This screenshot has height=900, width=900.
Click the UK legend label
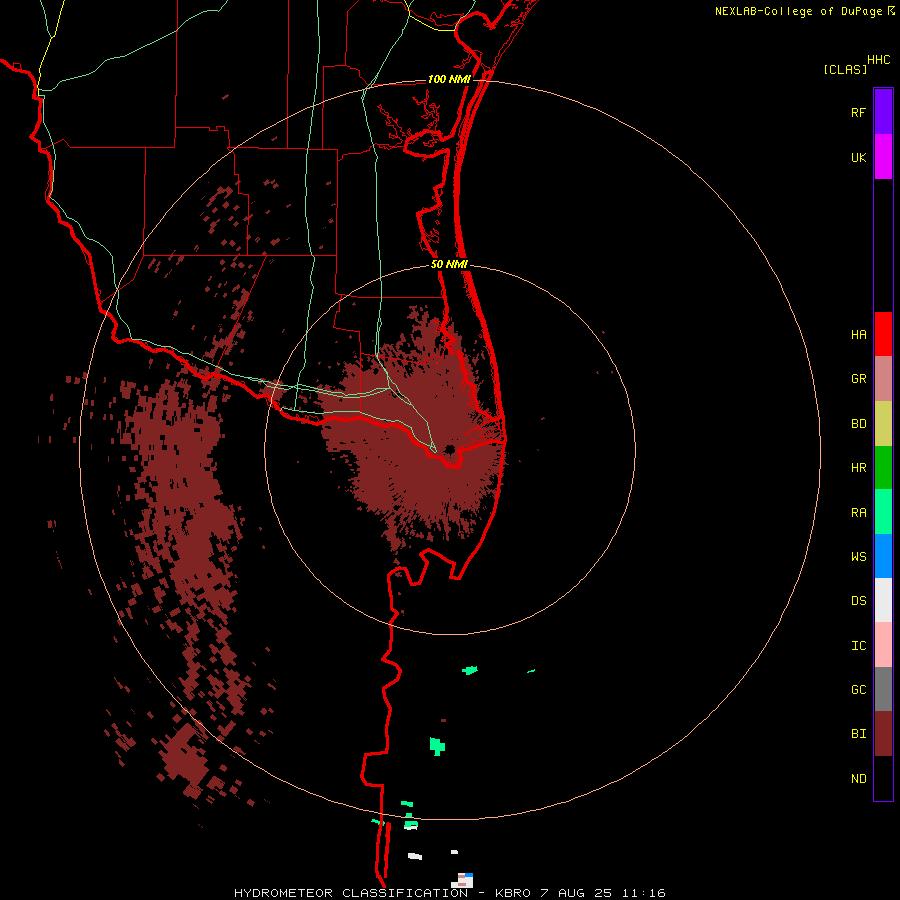click(x=858, y=158)
